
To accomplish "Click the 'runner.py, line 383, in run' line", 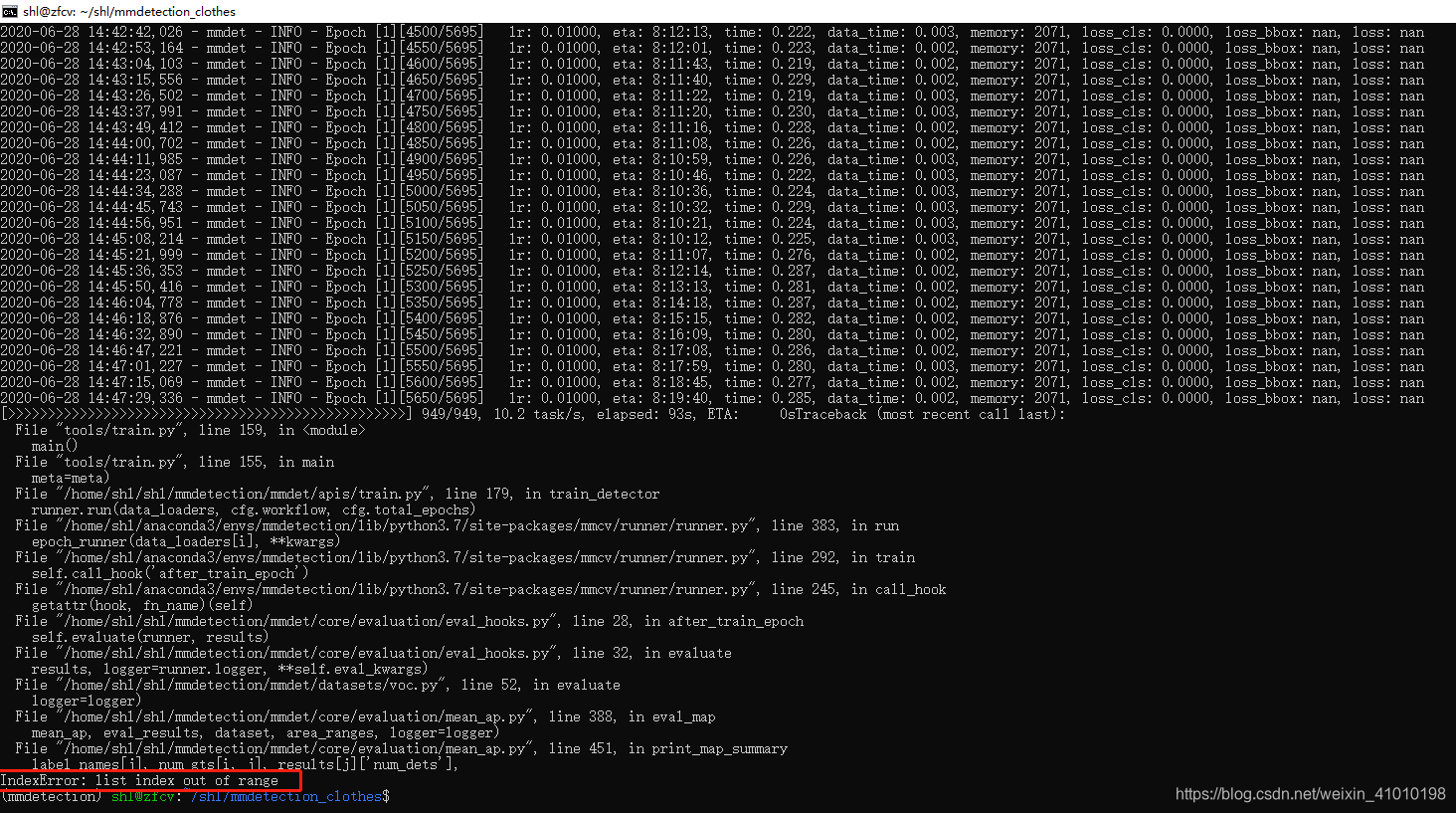I will pyautogui.click(x=456, y=525).
